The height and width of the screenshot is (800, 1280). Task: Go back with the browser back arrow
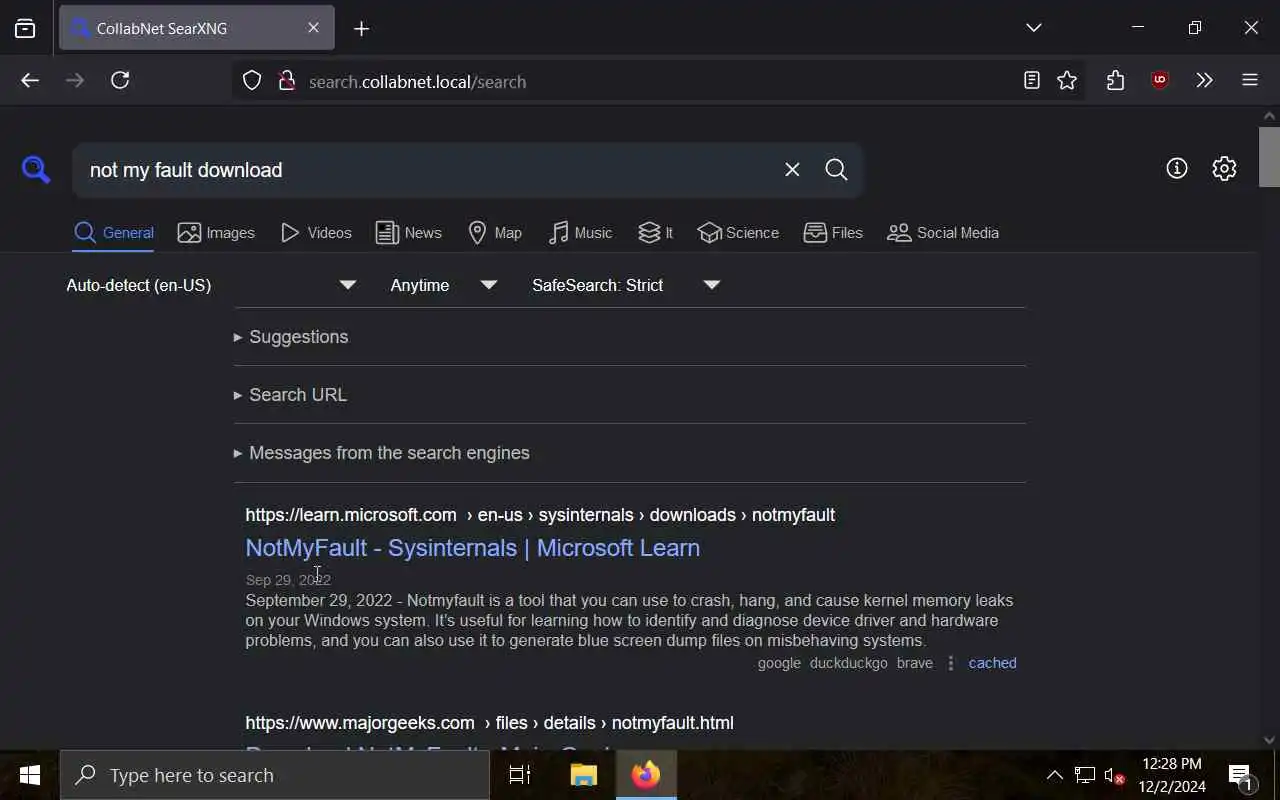30,81
